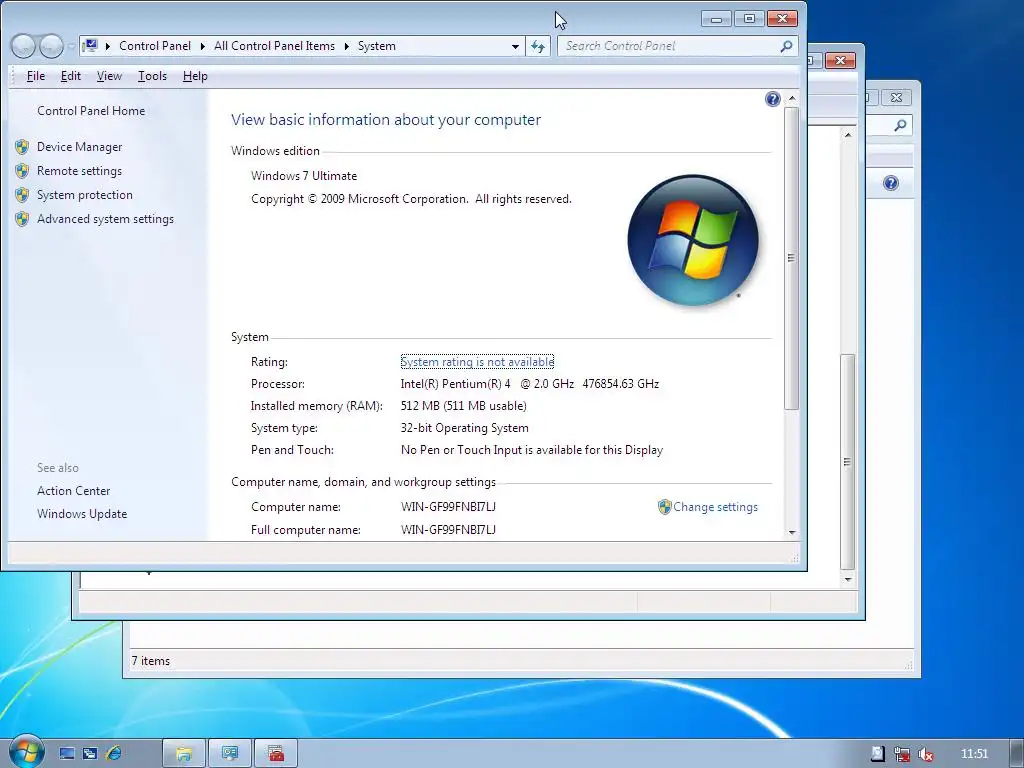
Task: Open the File menu
Action: 36,76
